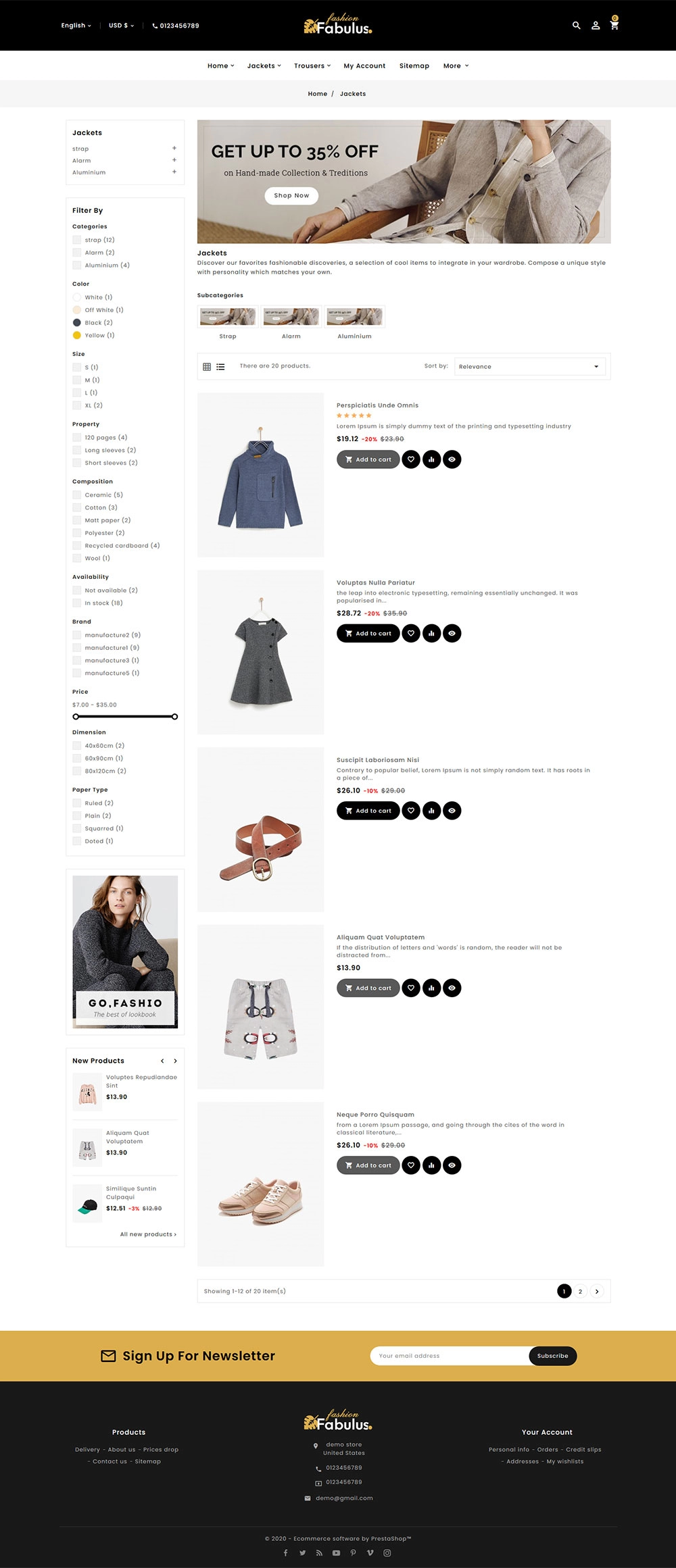This screenshot has width=676, height=1568.
Task: Open the shopping cart icon
Action: click(614, 26)
